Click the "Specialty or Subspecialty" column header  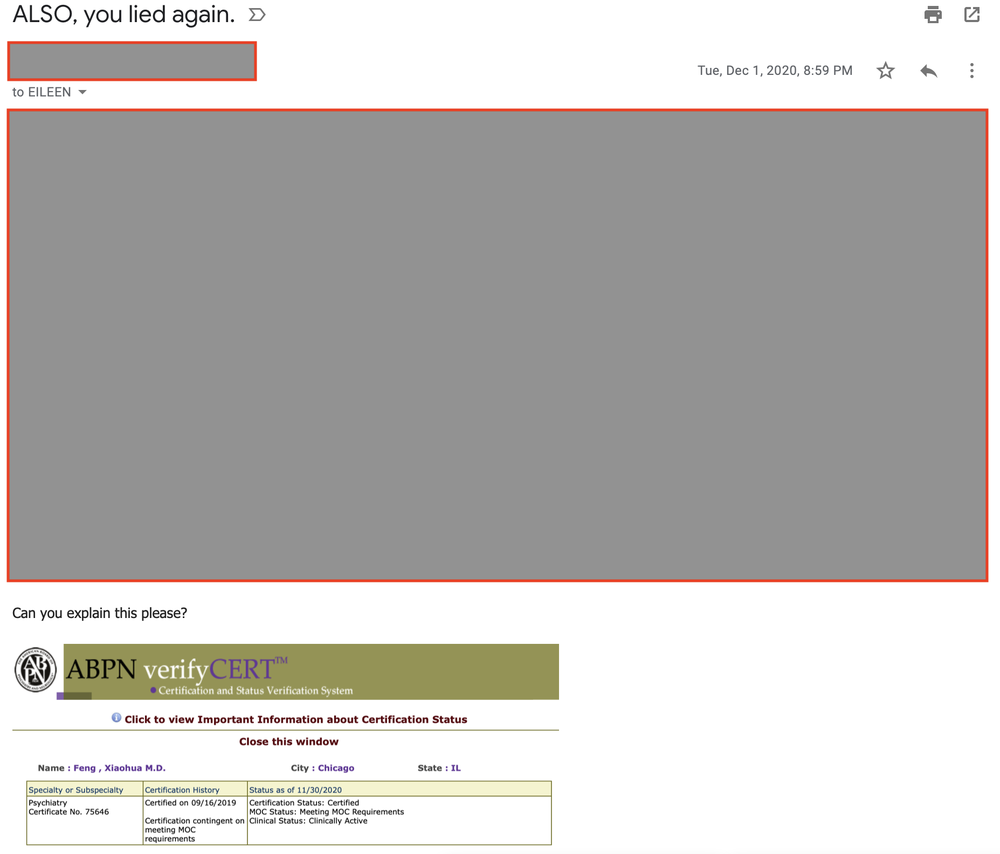76,790
